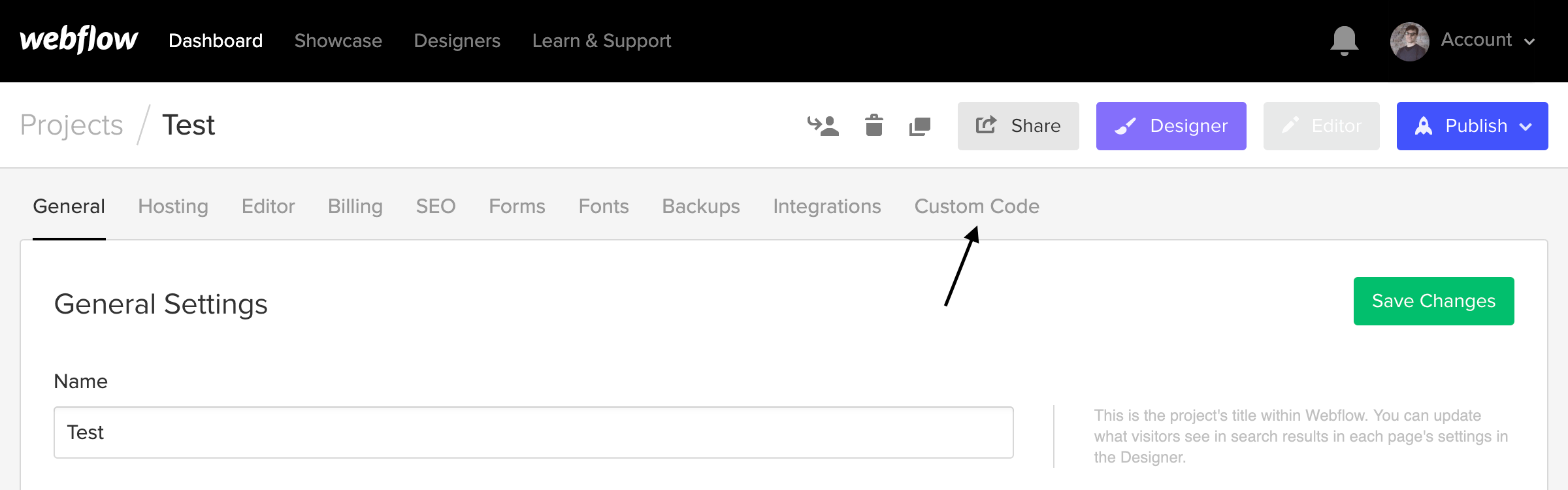Click the Share export icon

click(x=985, y=125)
